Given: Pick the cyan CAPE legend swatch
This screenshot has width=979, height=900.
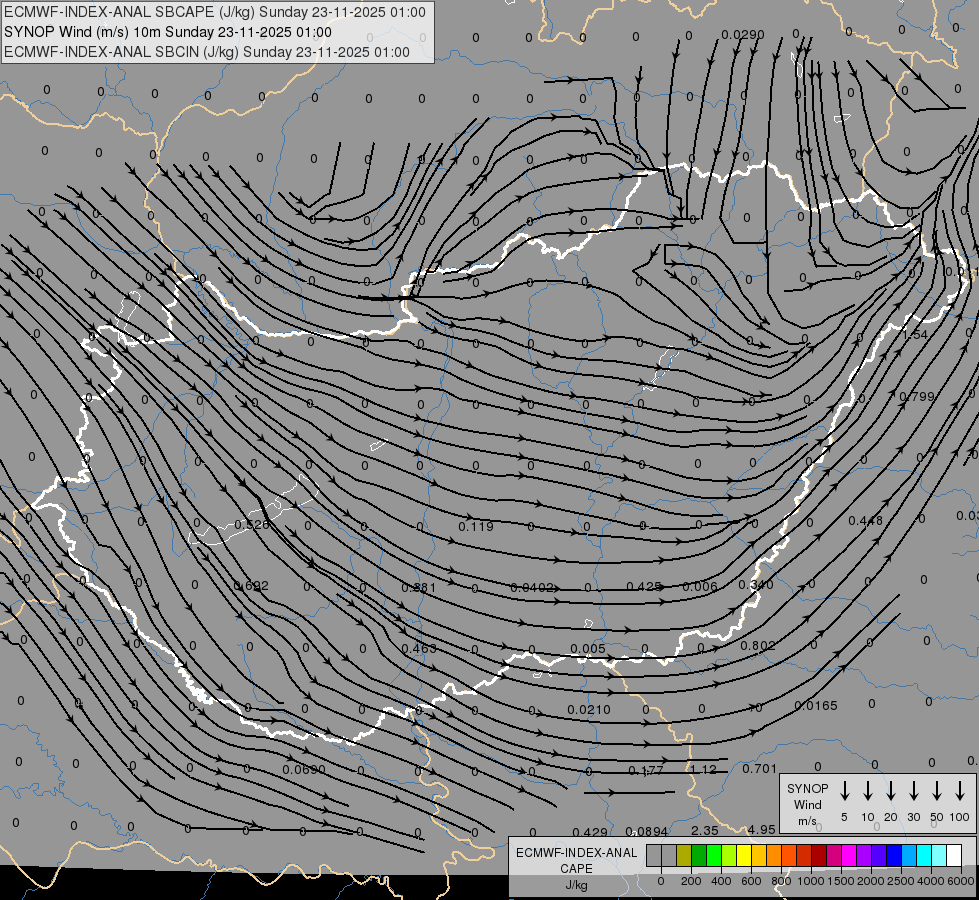Looking at the screenshot, I should tap(923, 855).
